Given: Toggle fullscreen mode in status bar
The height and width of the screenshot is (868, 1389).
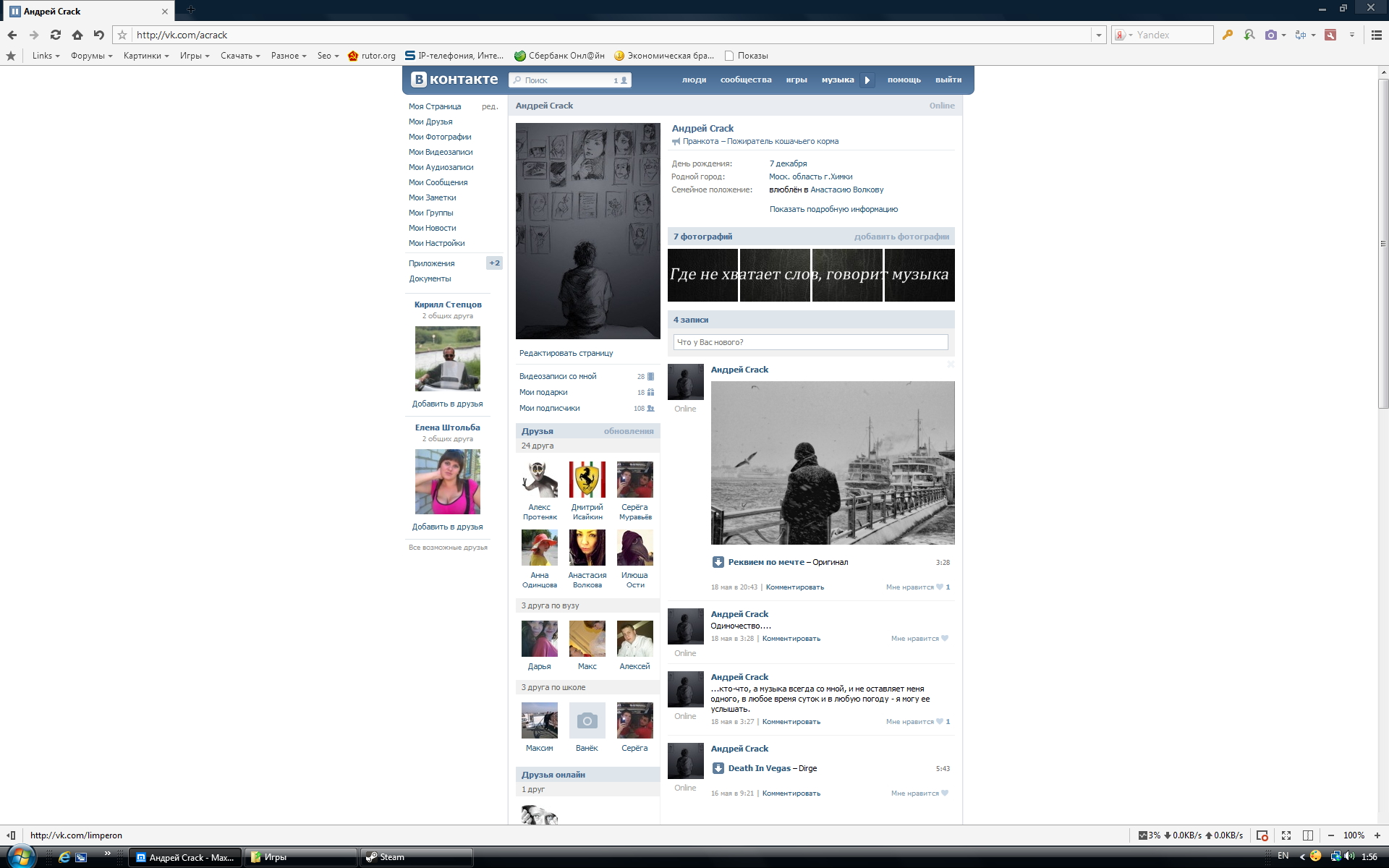Looking at the screenshot, I should coord(1286,835).
